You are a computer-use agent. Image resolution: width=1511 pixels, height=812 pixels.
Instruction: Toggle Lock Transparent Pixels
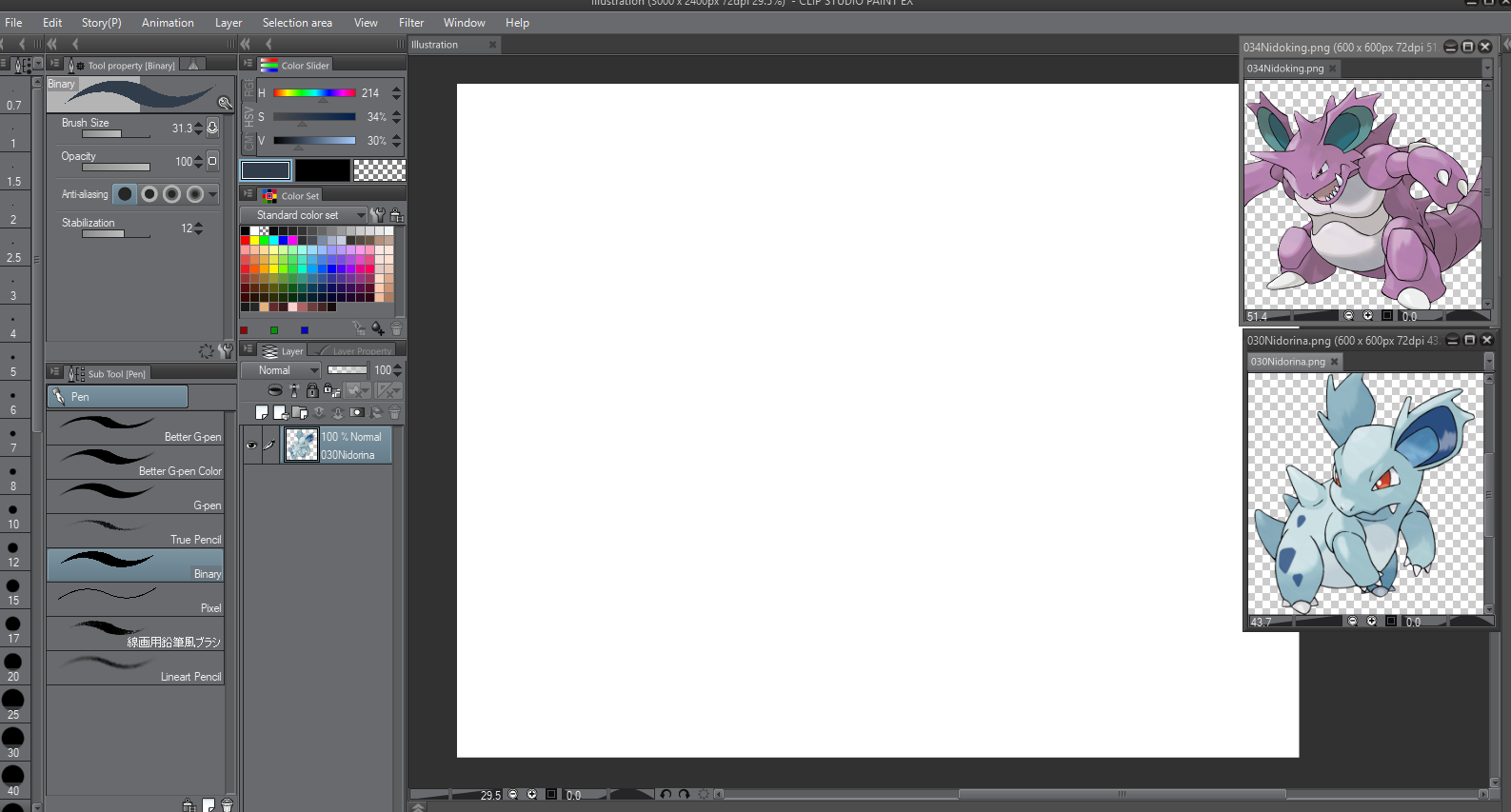[x=331, y=390]
